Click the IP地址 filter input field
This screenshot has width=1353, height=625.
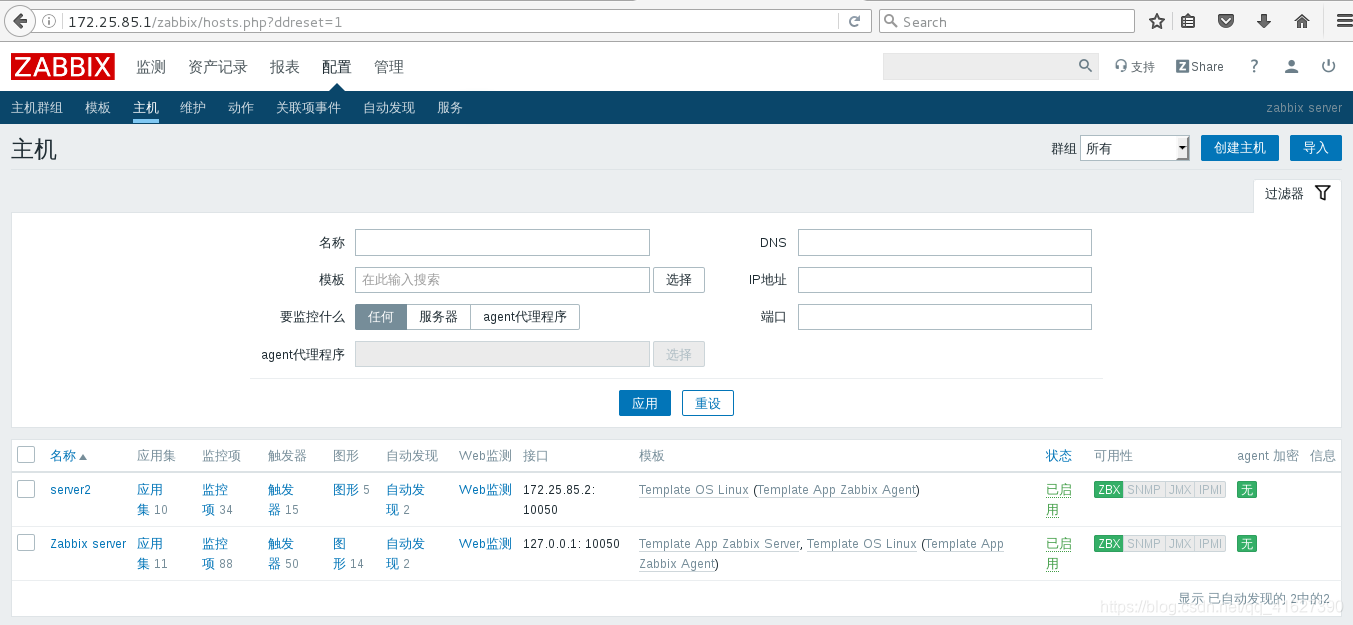tap(945, 280)
